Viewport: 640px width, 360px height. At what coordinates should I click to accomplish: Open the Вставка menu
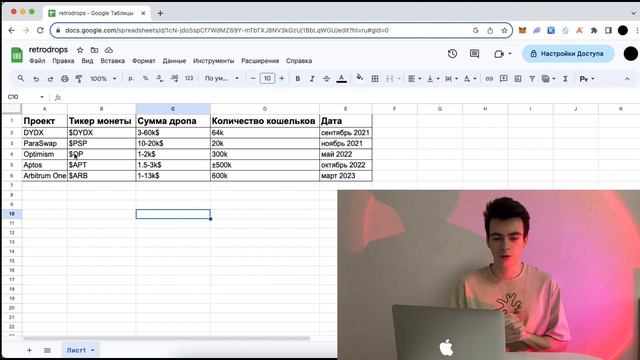pos(113,61)
